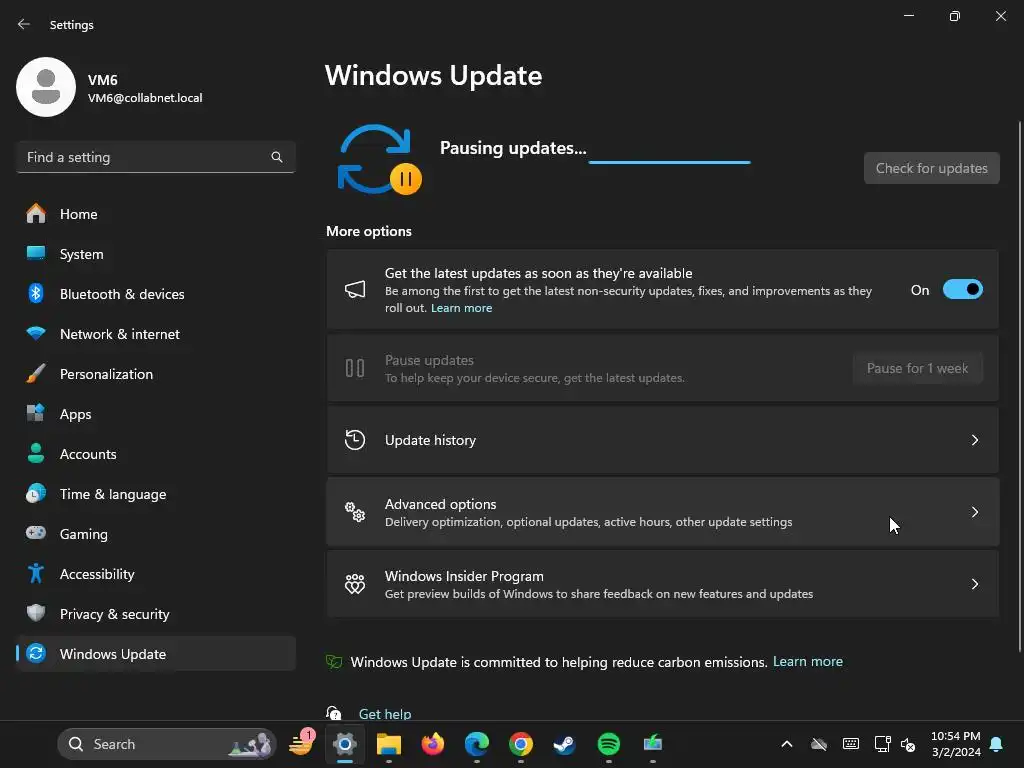Click the Gaming controller icon

coord(36,533)
